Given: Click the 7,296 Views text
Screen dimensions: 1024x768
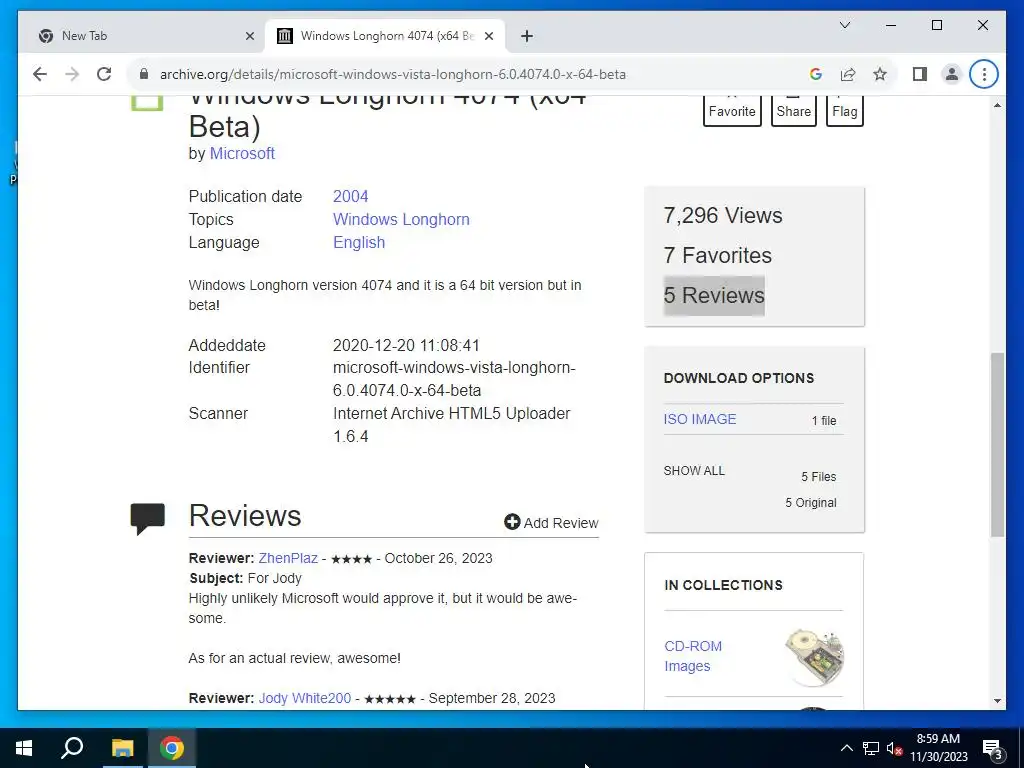Looking at the screenshot, I should [722, 216].
